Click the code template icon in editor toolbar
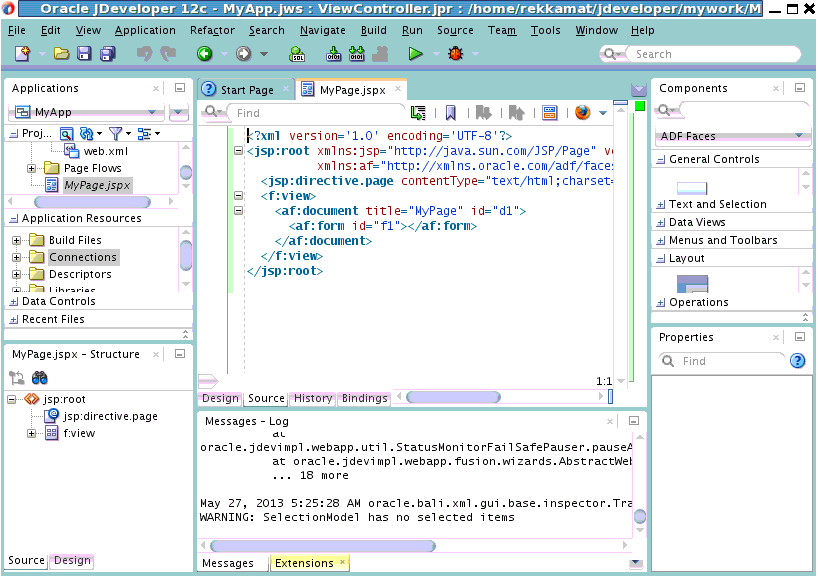Screen dimensions: 818x576 coord(550,112)
